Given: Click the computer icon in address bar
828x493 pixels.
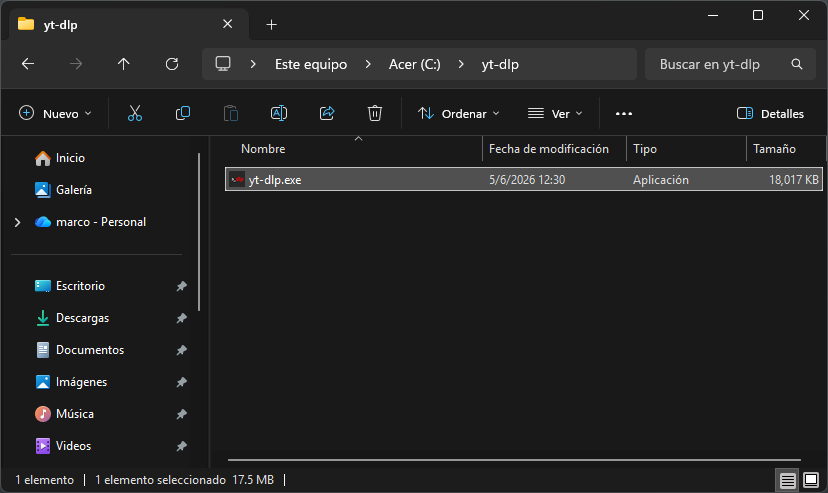Looking at the screenshot, I should (x=223, y=64).
